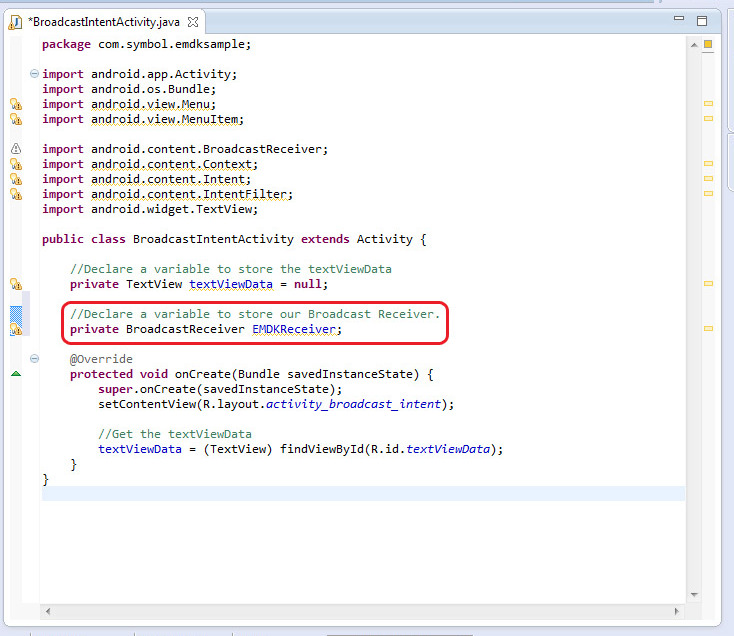Collapse the onCreate method fold toggle
The width and height of the screenshot is (734, 636).
35,359
